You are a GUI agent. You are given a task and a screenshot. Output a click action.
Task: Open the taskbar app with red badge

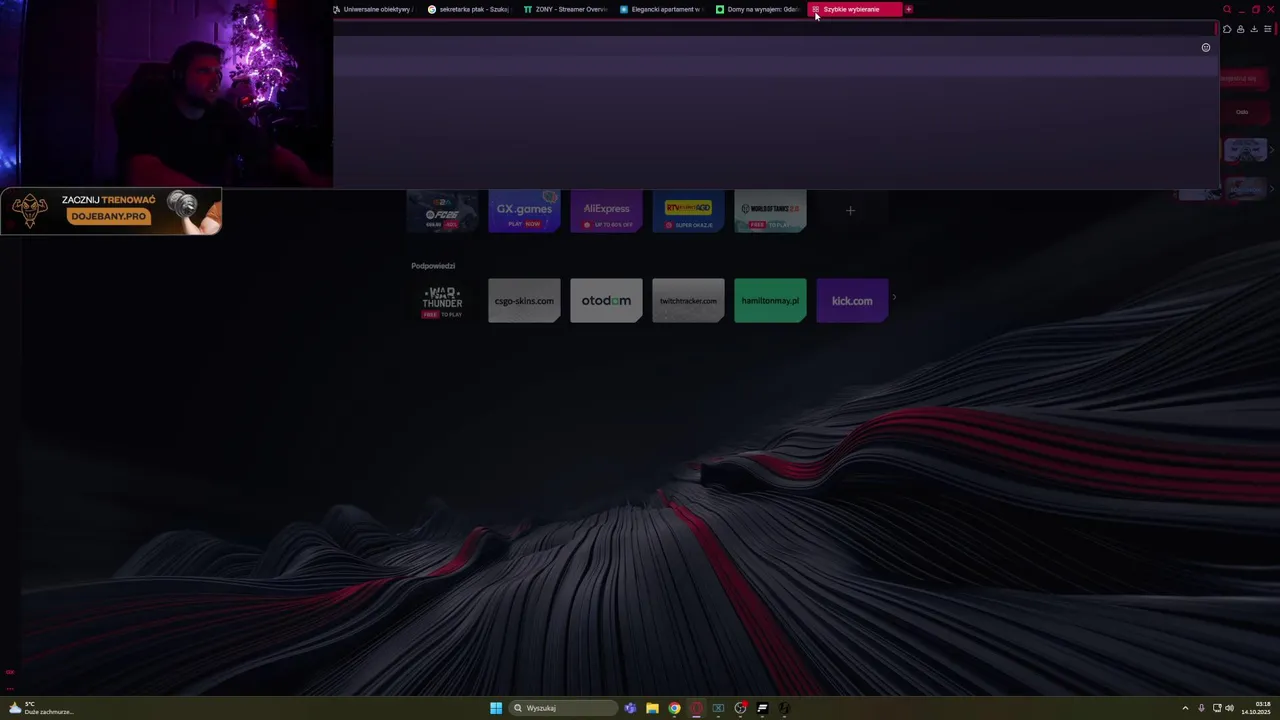click(741, 708)
